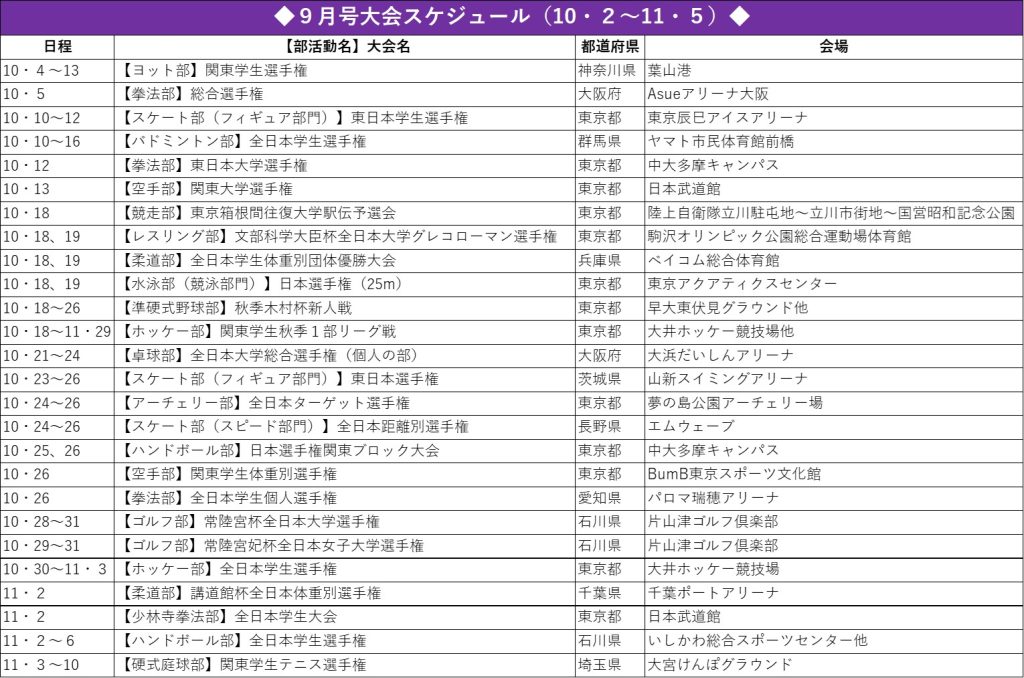This screenshot has height=678, width=1024.
Task: Click the 茨城県 prefecture cell
Action: pyautogui.click(x=600, y=379)
